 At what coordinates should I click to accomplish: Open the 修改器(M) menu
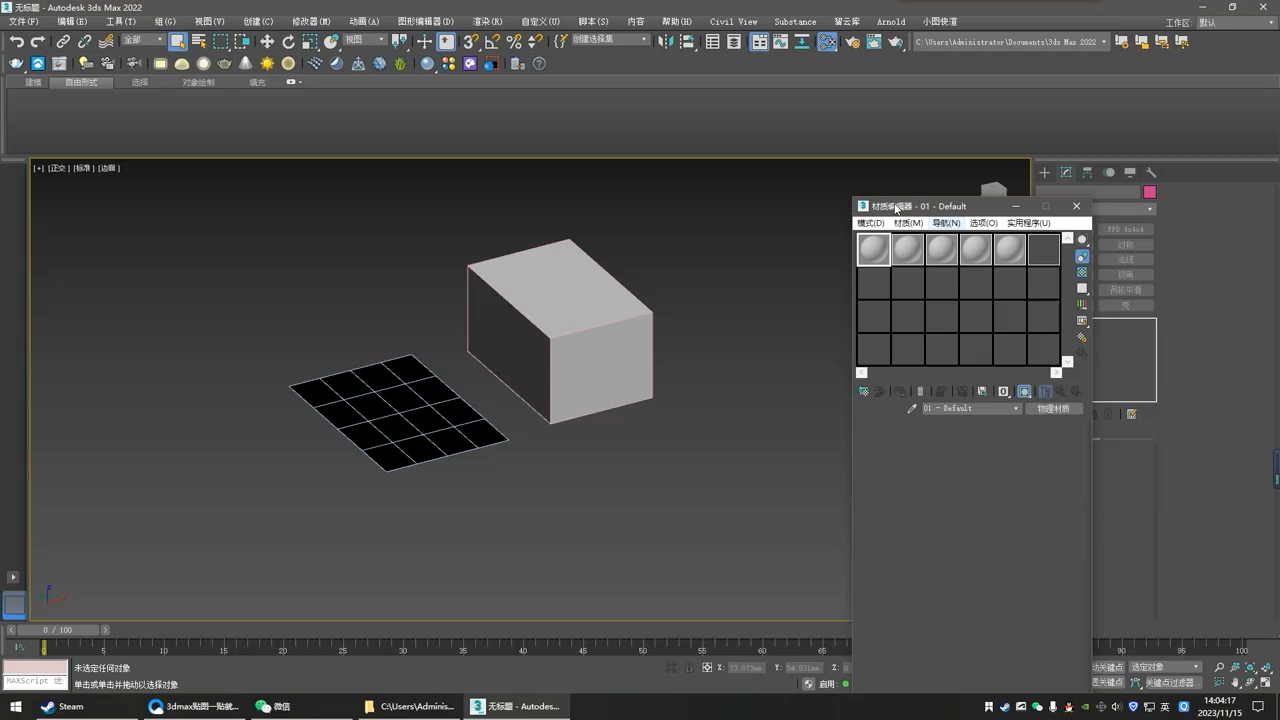(311, 21)
